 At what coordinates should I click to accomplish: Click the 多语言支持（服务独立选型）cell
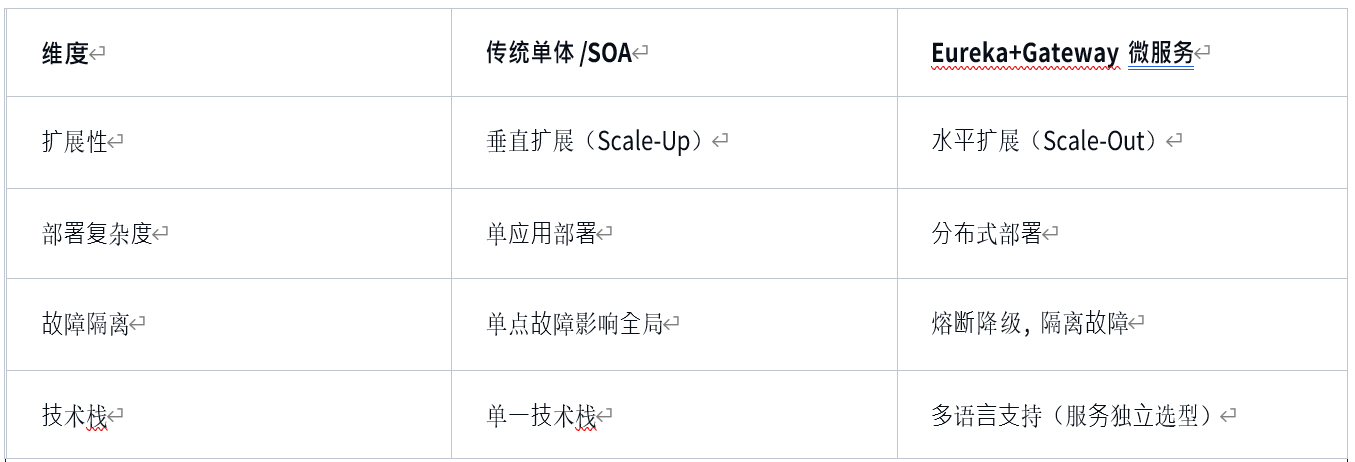point(1122,415)
